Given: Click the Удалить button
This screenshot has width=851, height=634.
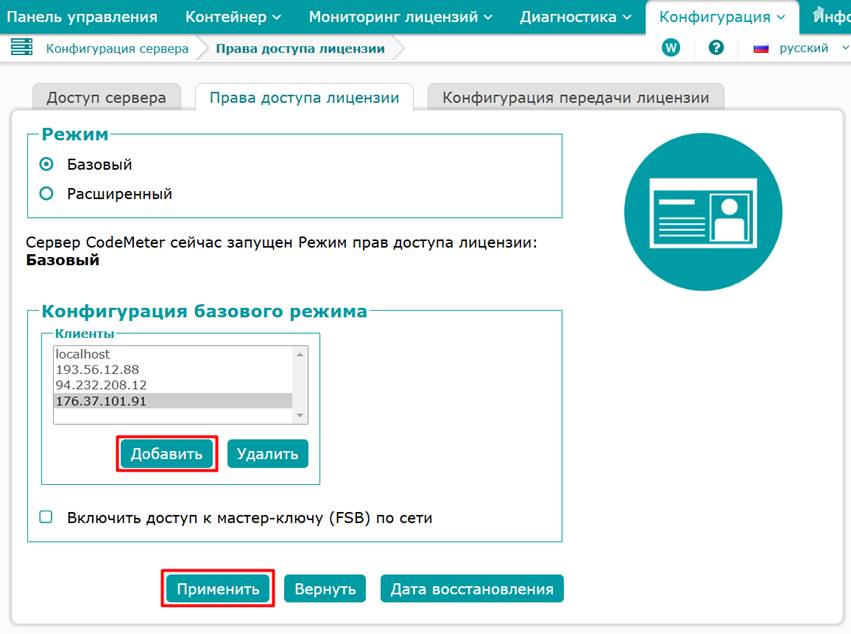Looking at the screenshot, I should pos(267,454).
